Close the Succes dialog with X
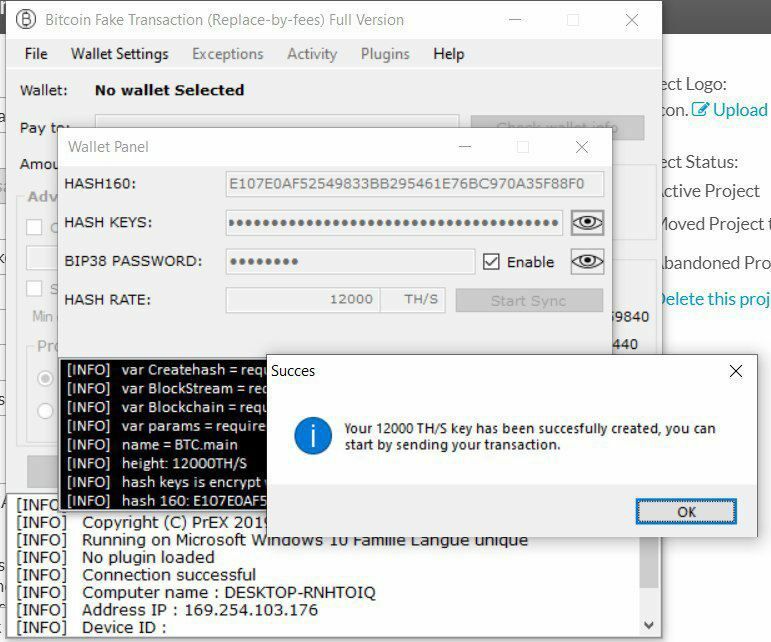The image size is (771, 642). (736, 371)
